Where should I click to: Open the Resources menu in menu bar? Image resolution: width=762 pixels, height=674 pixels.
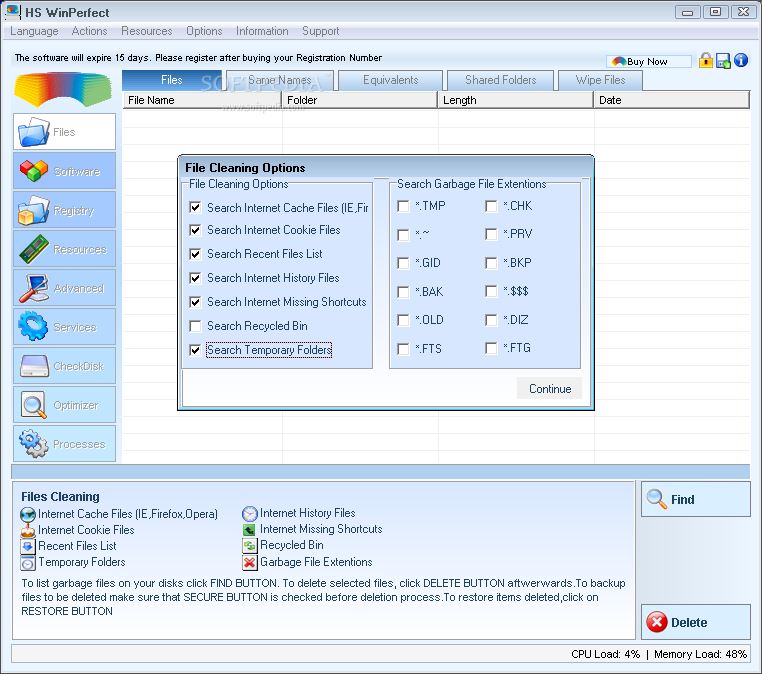147,31
